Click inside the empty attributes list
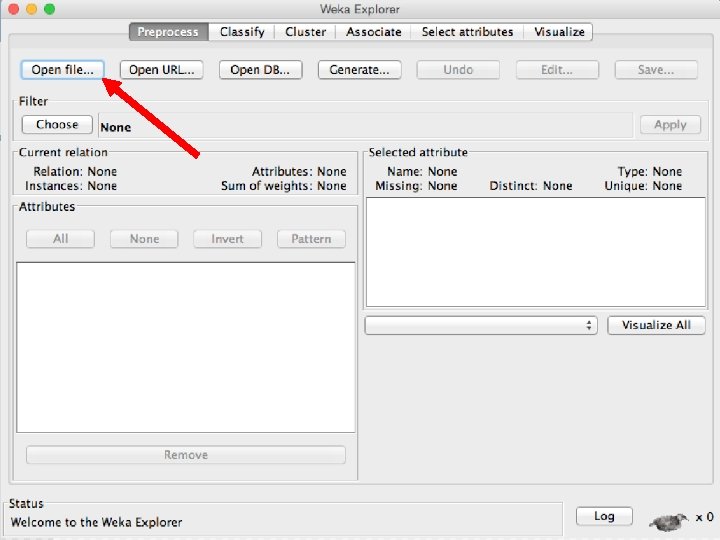 pyautogui.click(x=186, y=347)
